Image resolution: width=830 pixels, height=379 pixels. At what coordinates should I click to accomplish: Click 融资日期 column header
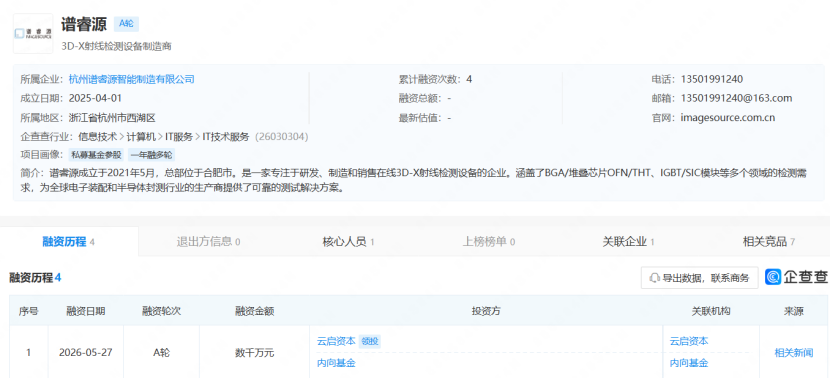click(x=86, y=311)
